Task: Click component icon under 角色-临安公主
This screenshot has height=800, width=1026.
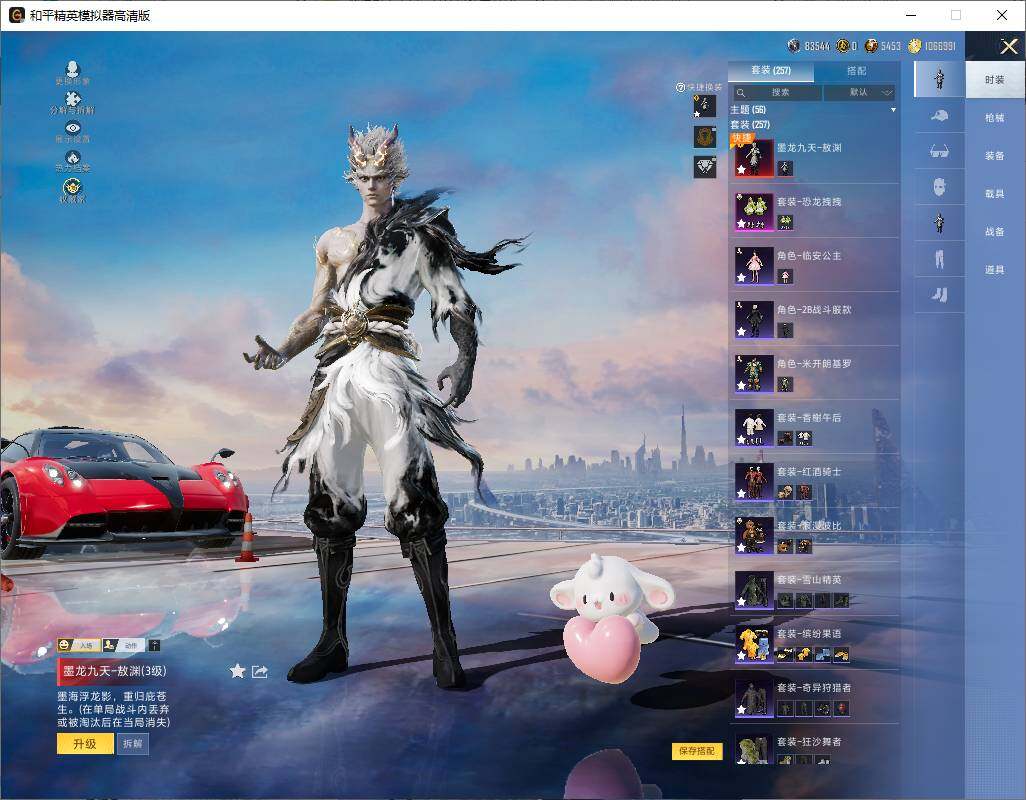Action: pyautogui.click(x=785, y=276)
